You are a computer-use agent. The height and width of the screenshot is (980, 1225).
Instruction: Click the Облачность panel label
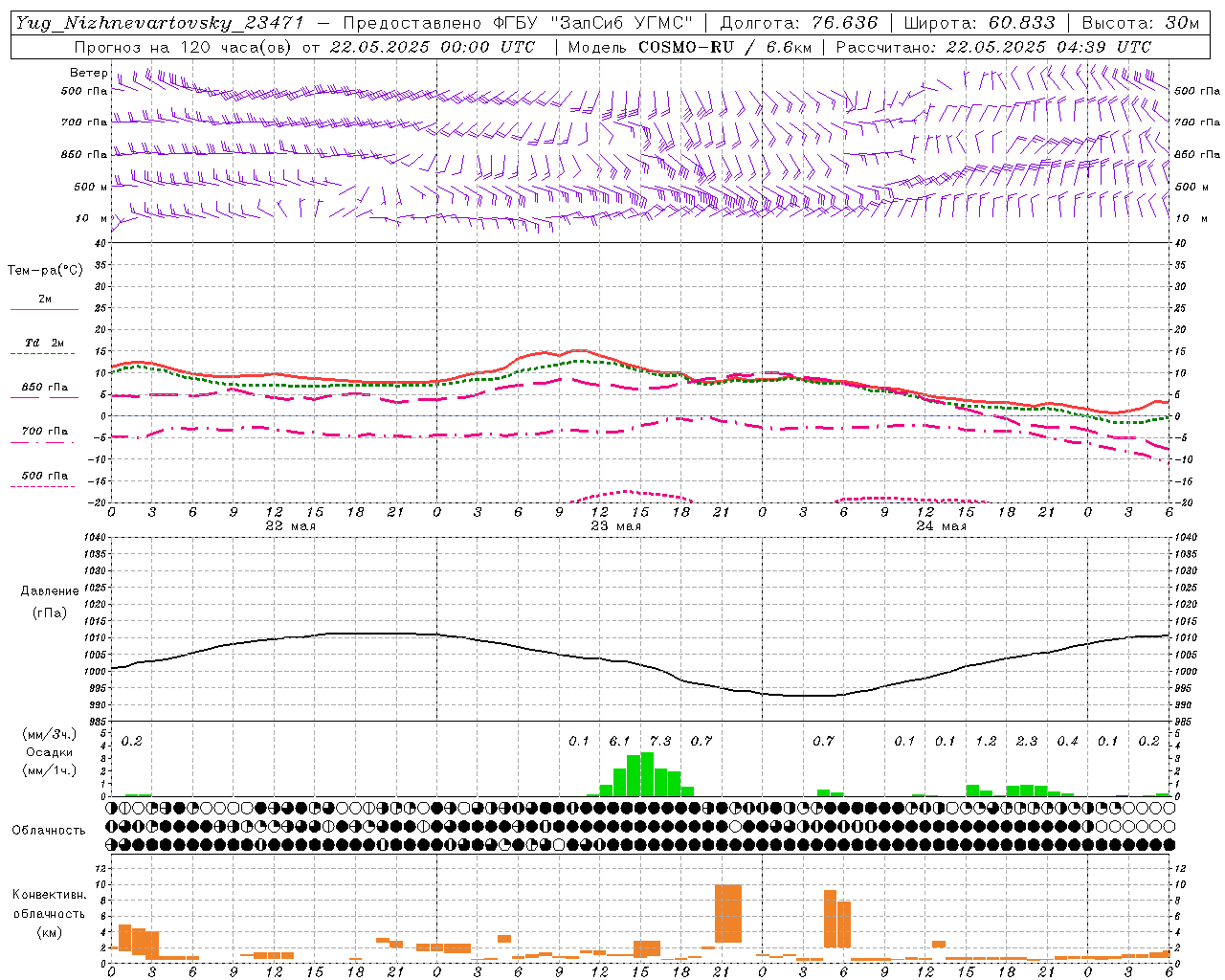pyautogui.click(x=49, y=831)
